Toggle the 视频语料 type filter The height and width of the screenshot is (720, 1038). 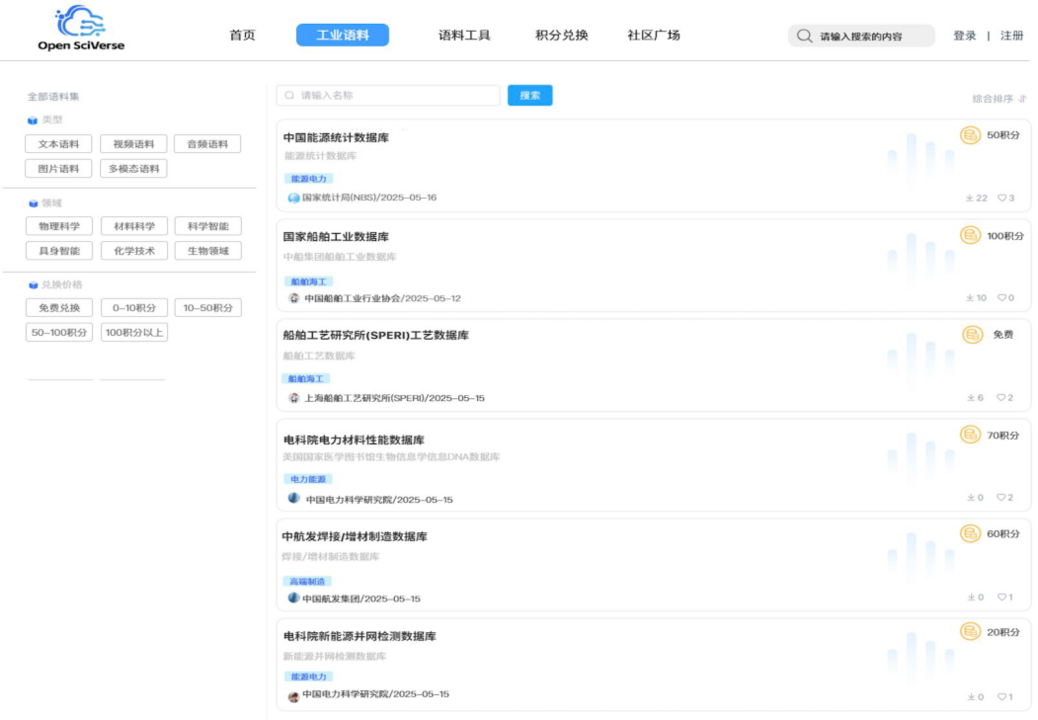[134, 144]
